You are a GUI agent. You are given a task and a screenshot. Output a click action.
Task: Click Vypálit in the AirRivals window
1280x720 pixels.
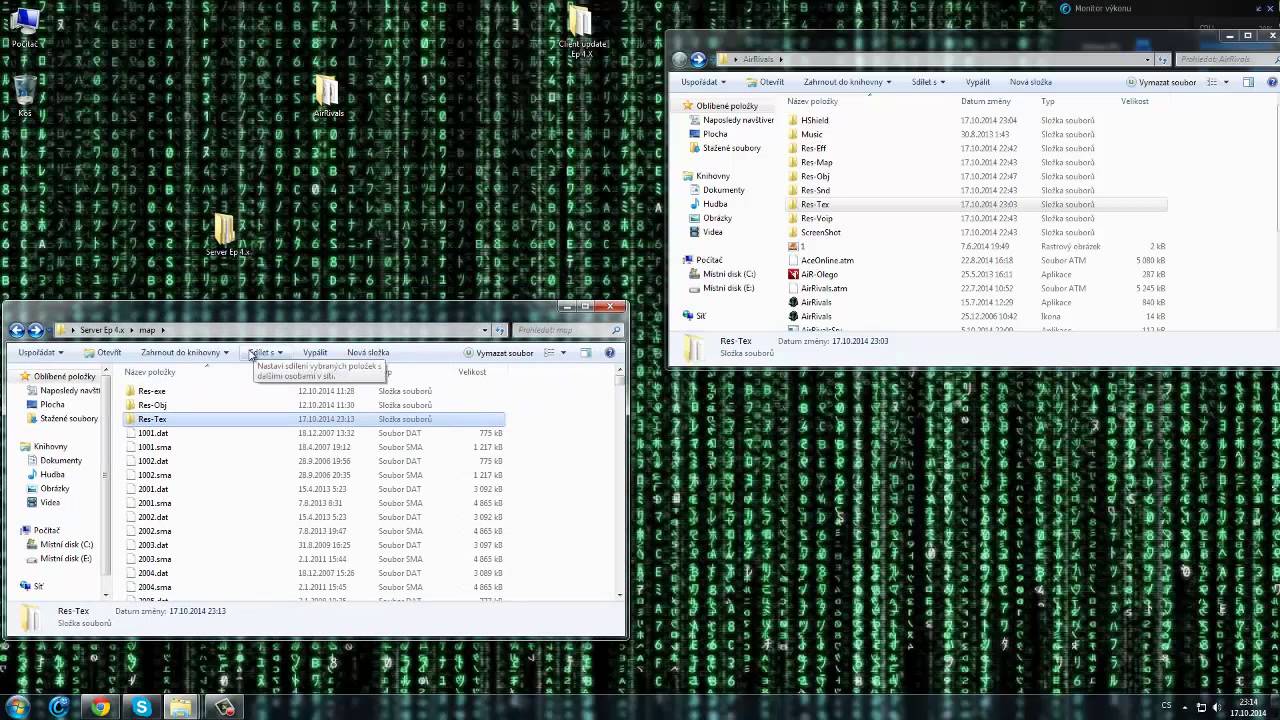pos(978,82)
